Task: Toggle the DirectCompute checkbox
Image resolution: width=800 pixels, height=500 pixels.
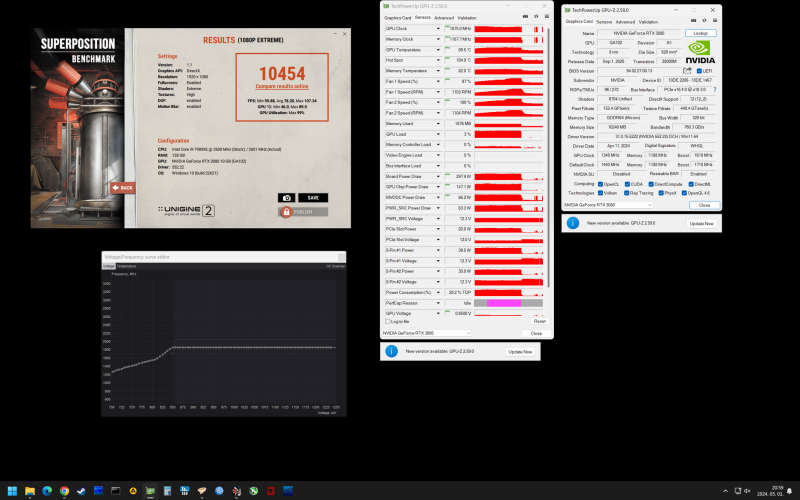Action: (651, 184)
